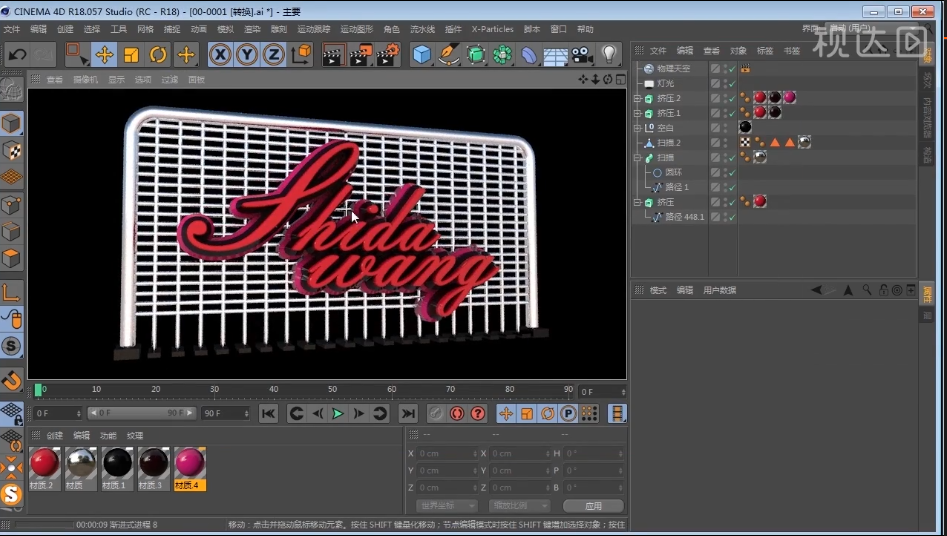Image resolution: width=947 pixels, height=536 pixels.
Task: Activate the Move tool in toolbar
Action: pos(104,55)
